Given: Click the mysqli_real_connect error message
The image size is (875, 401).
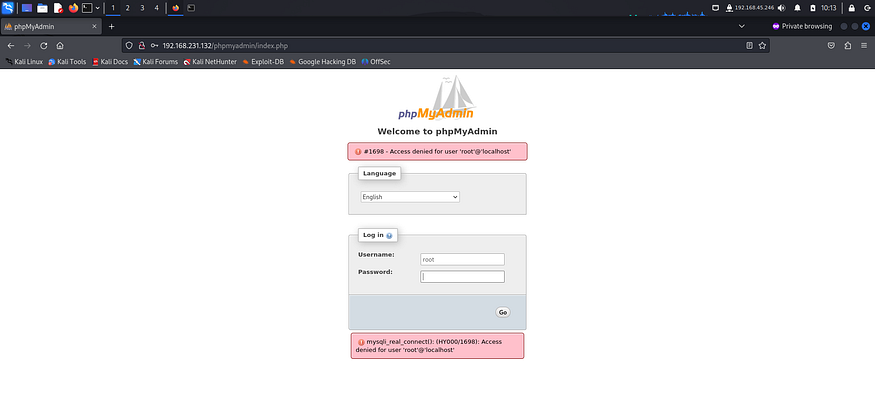Looking at the screenshot, I should [x=438, y=346].
